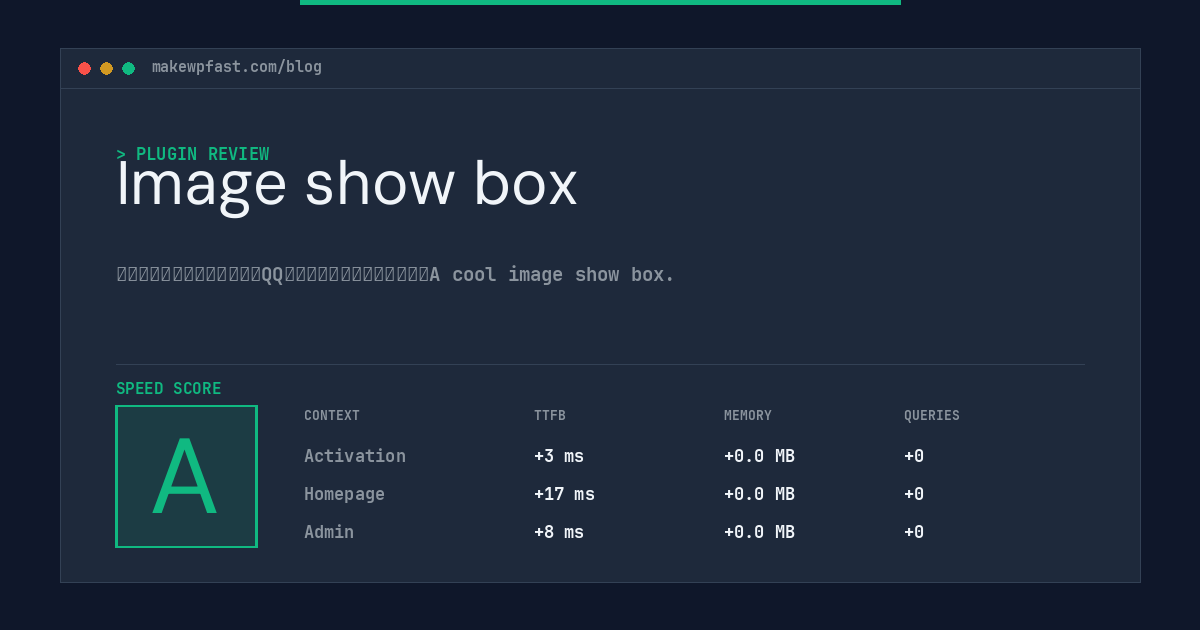This screenshot has width=1200, height=630.
Task: Click the Homepage memory '+0.0 MB' value
Action: pyautogui.click(x=759, y=494)
